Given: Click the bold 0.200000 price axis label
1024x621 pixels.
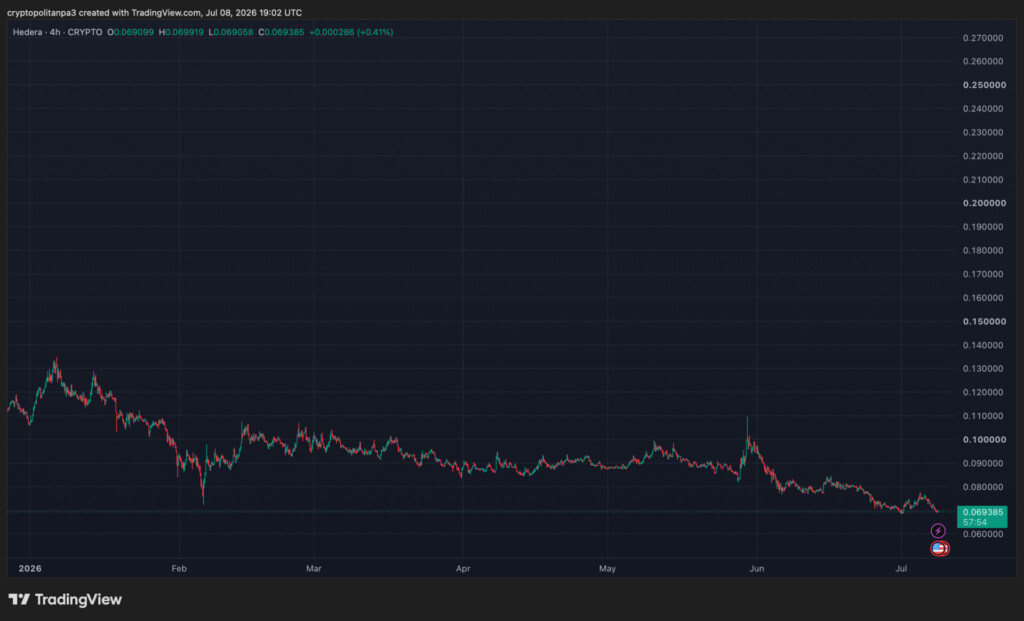Looking at the screenshot, I should 984,203.
